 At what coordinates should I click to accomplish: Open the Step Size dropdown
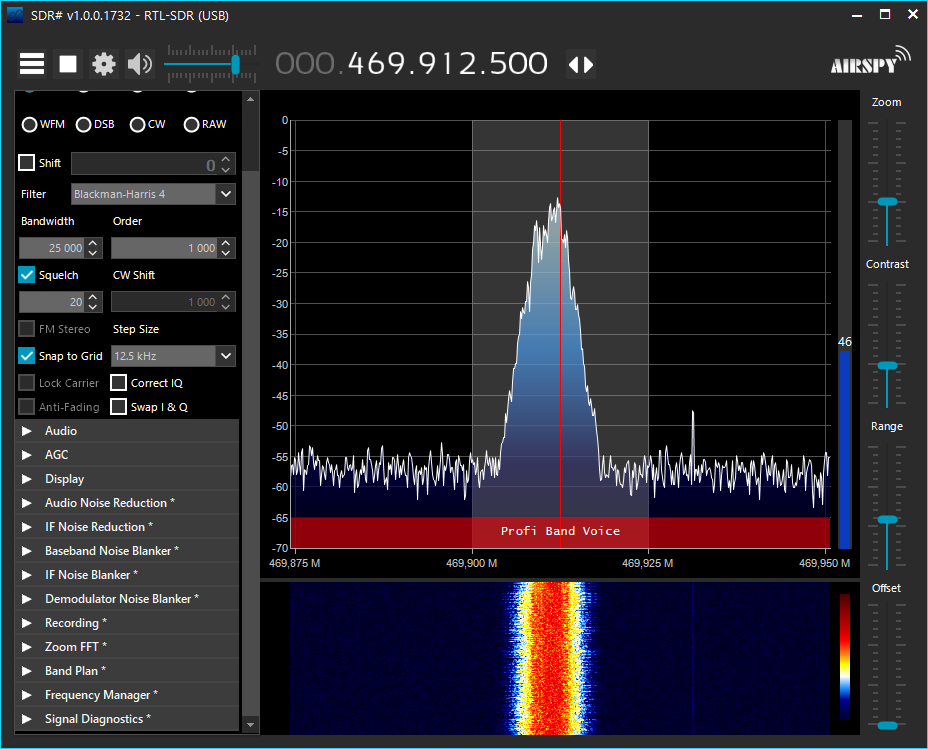pos(225,356)
